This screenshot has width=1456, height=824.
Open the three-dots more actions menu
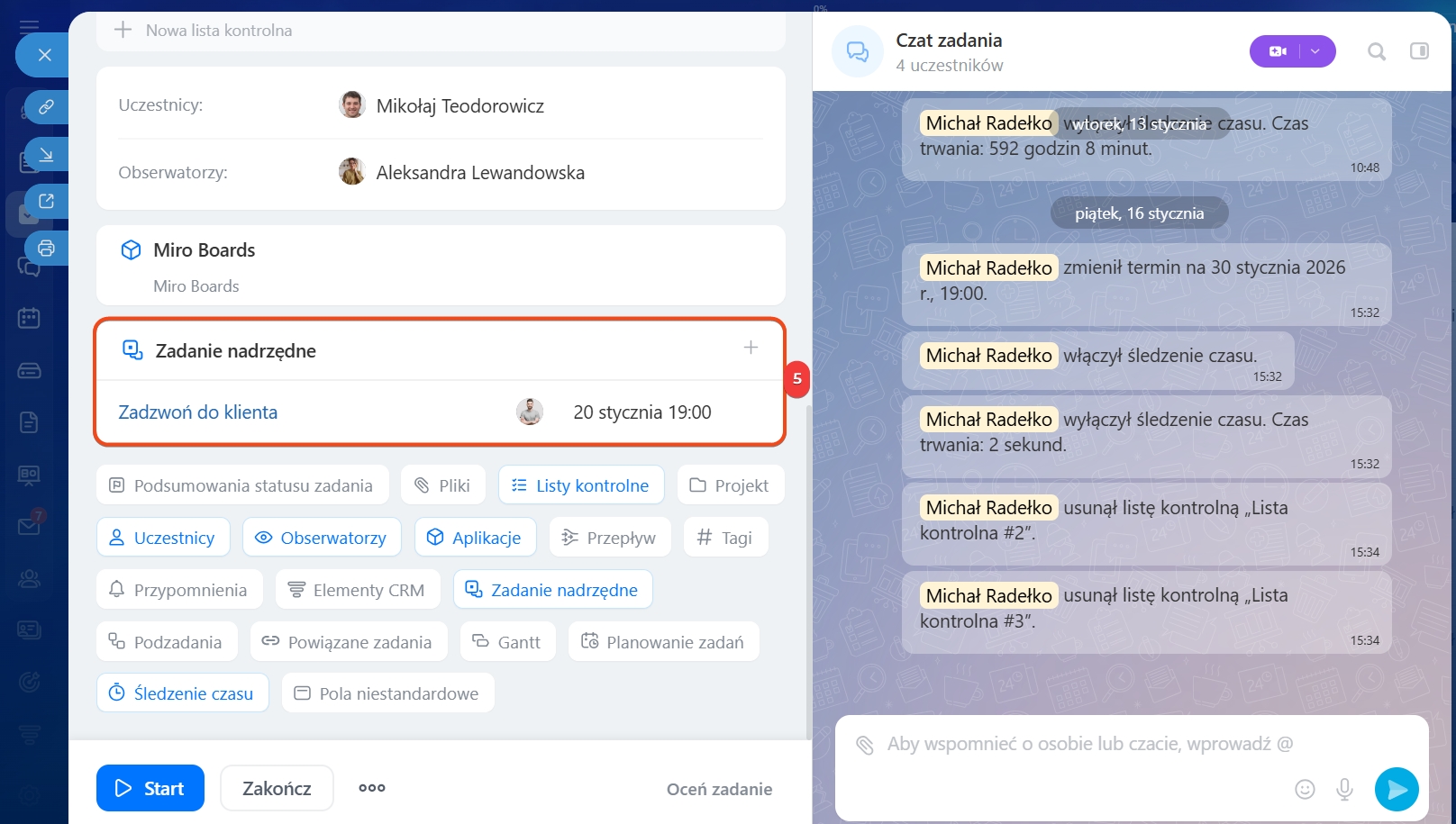coord(371,788)
